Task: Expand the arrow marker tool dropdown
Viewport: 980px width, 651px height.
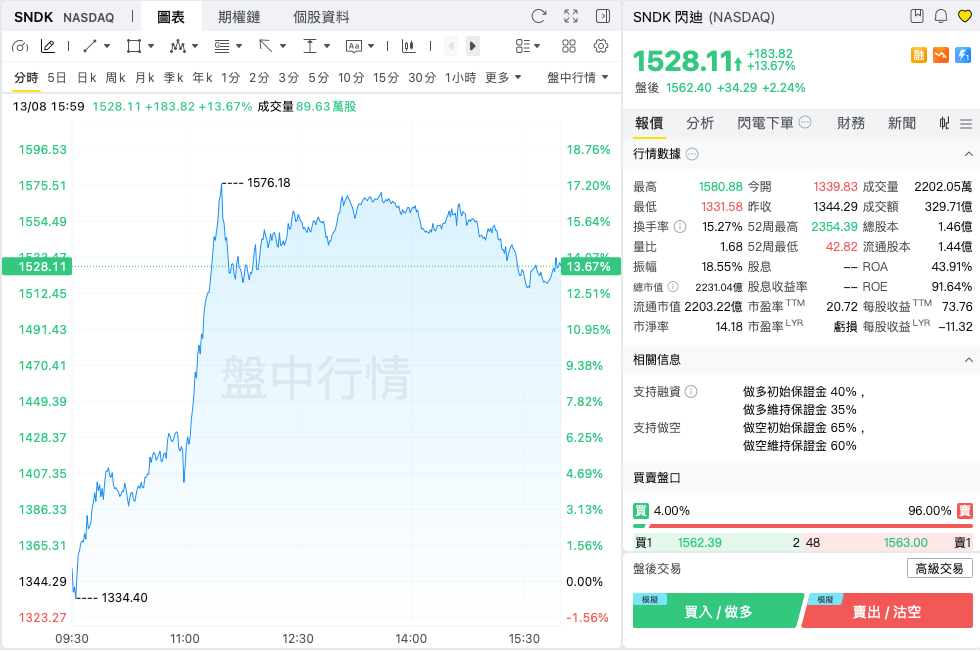Action: point(283,46)
